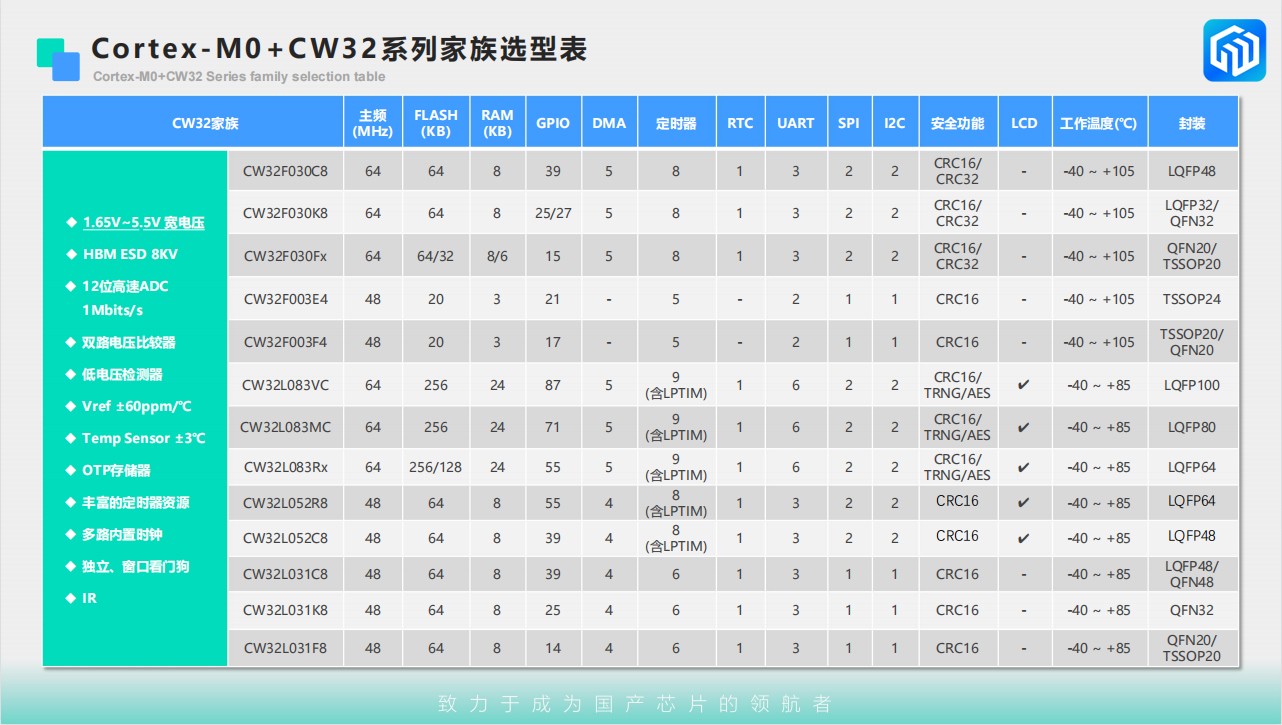This screenshot has width=1282, height=725.
Task: Select the CW32F003F4 model cell
Action: [286, 342]
